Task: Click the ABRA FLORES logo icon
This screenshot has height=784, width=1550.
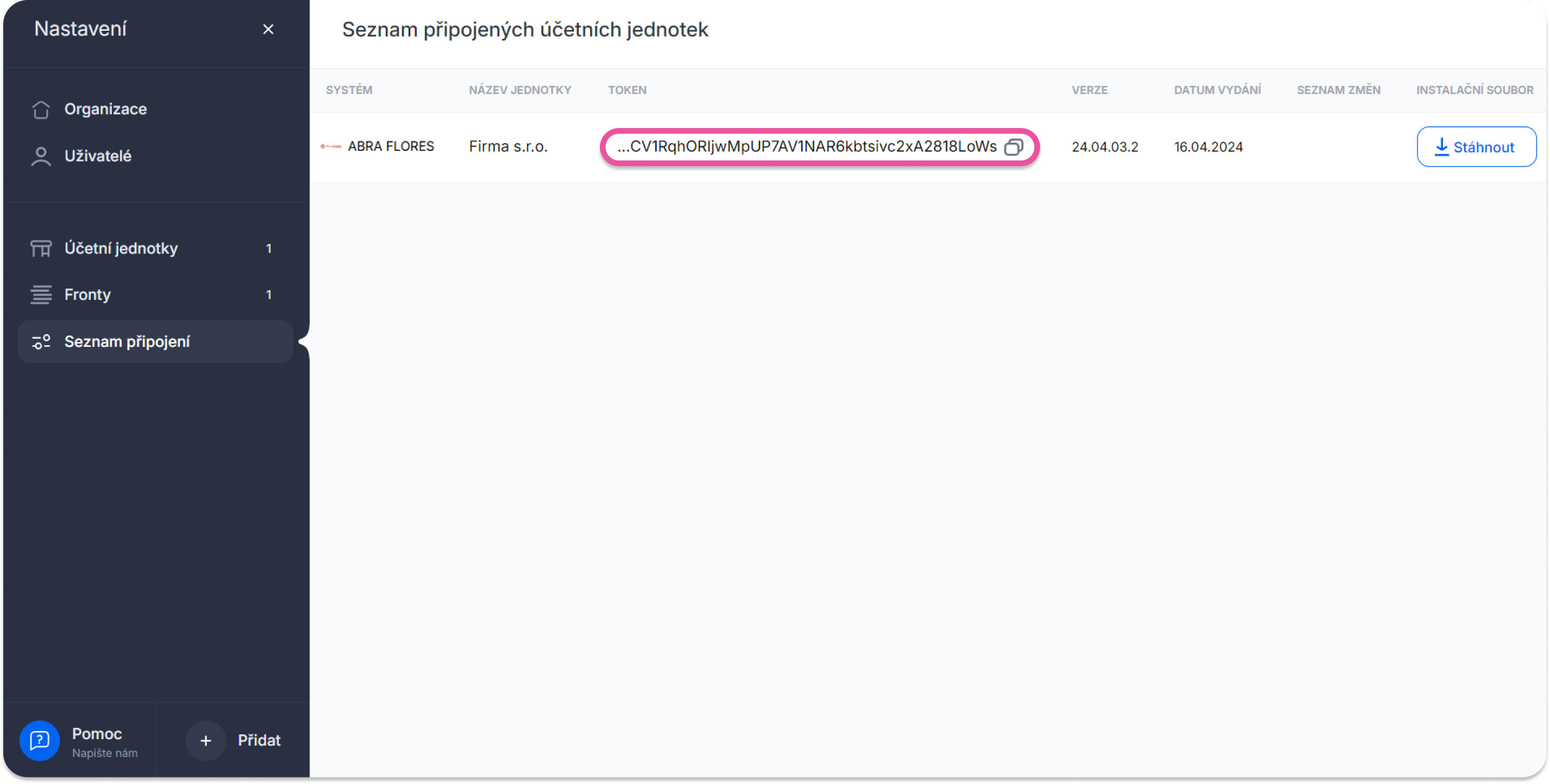Action: tap(331, 147)
